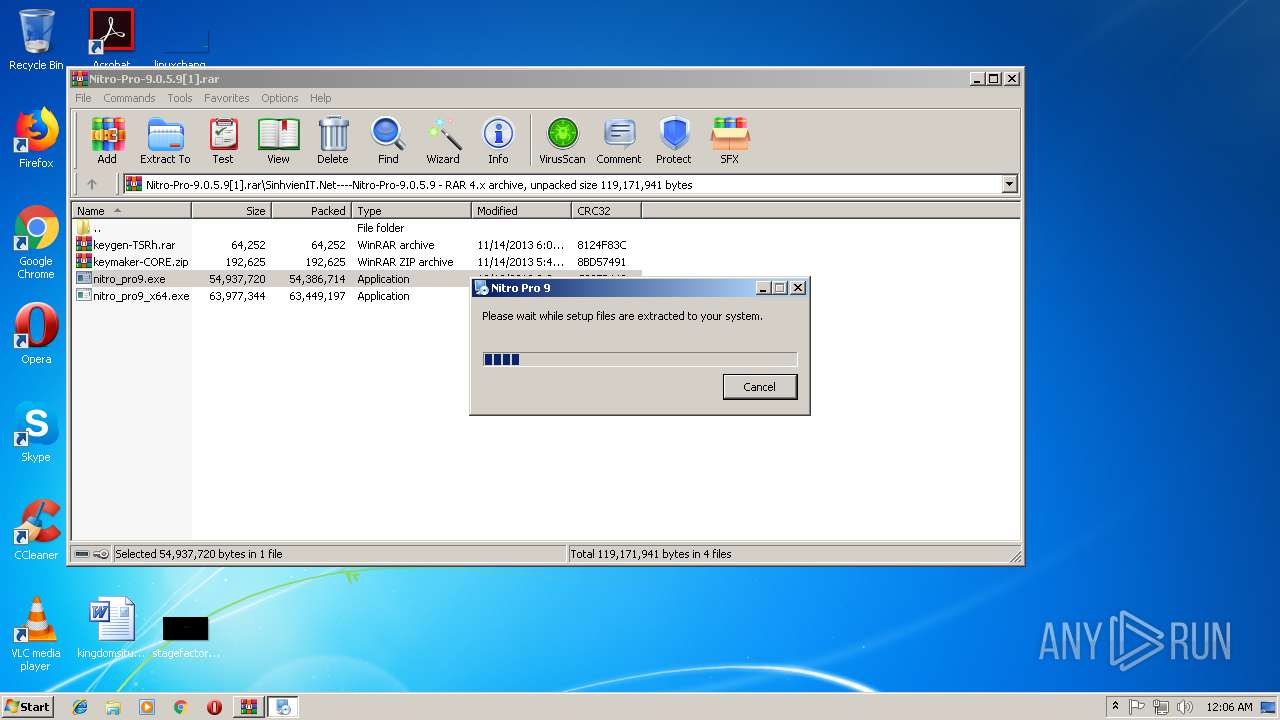Screen dimensions: 1280x720
Task: Open the Tools menu
Action: coord(180,98)
